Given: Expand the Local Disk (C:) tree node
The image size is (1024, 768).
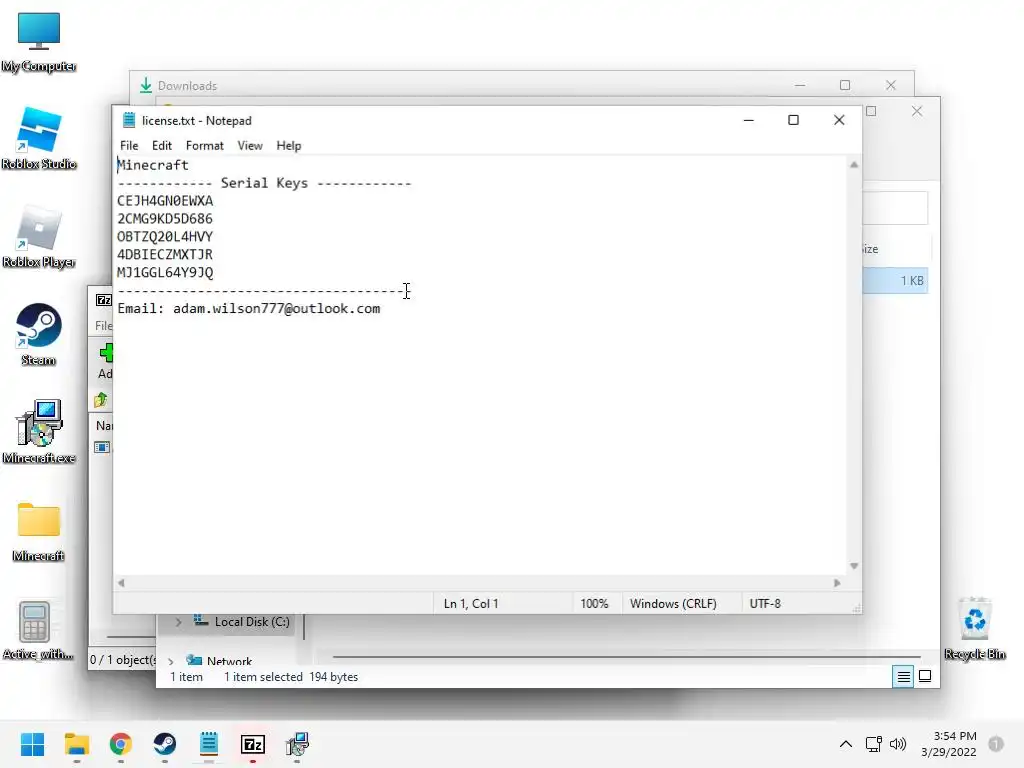Looking at the screenshot, I should 178,622.
